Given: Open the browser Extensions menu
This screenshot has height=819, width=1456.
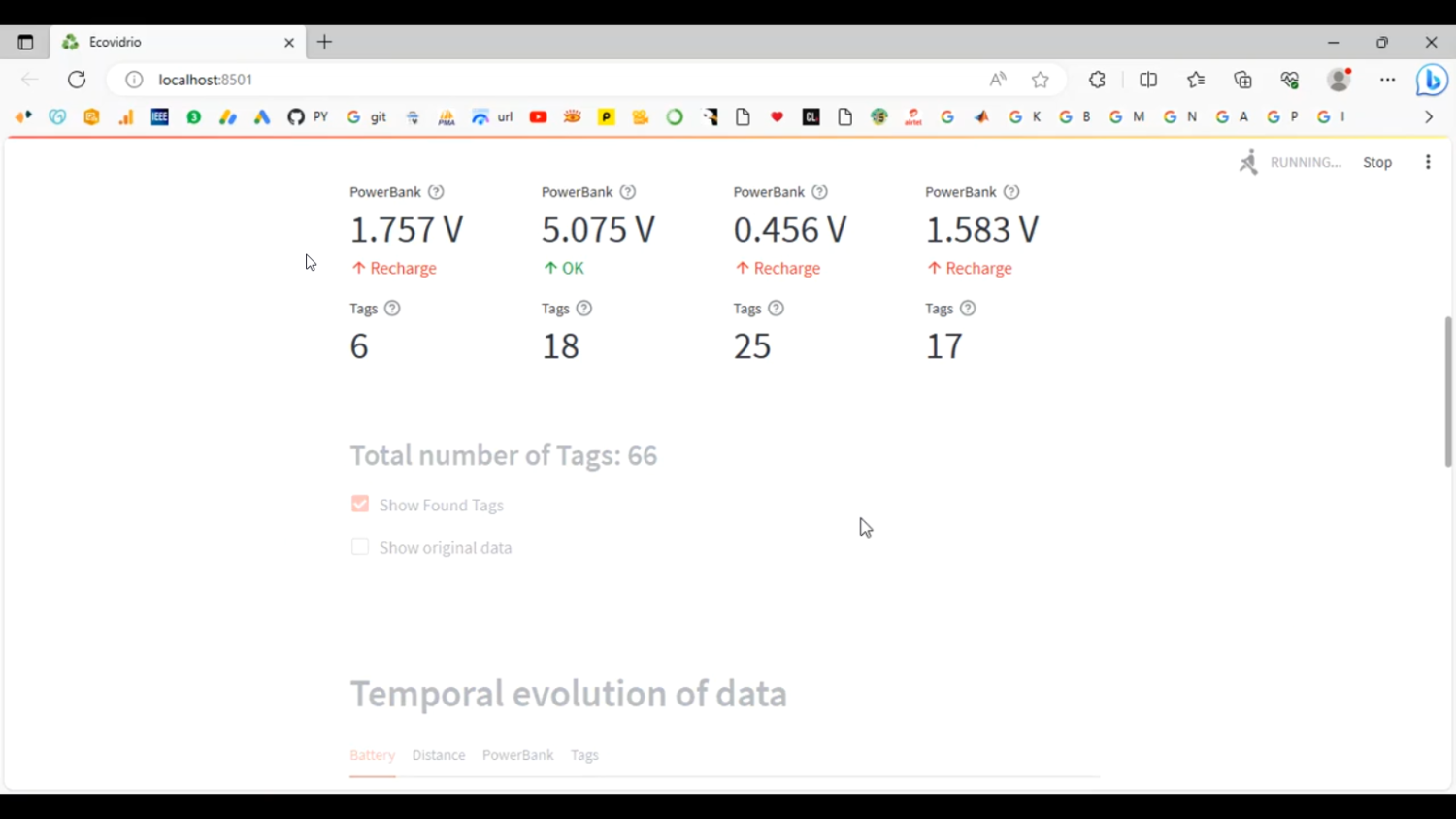Looking at the screenshot, I should click(1098, 80).
